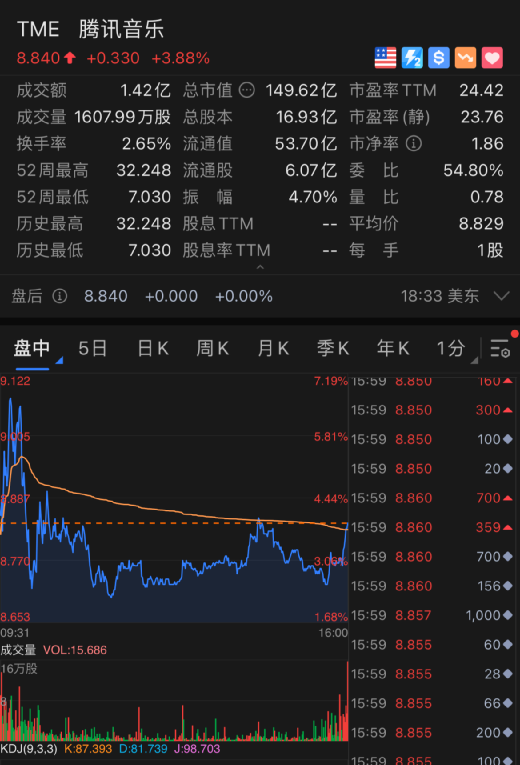Tap the TME 腾讯音乐 stock title
The height and width of the screenshot is (765, 520).
(91, 29)
